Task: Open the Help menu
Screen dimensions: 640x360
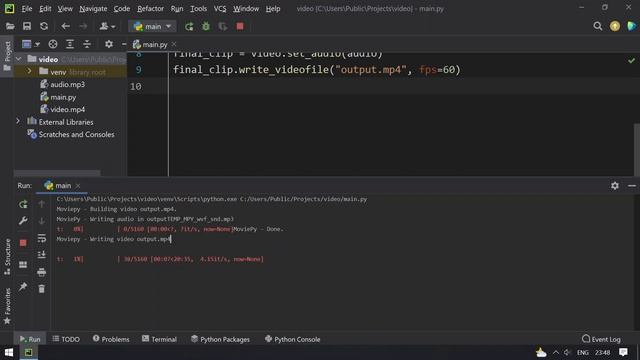Action: coord(273,9)
